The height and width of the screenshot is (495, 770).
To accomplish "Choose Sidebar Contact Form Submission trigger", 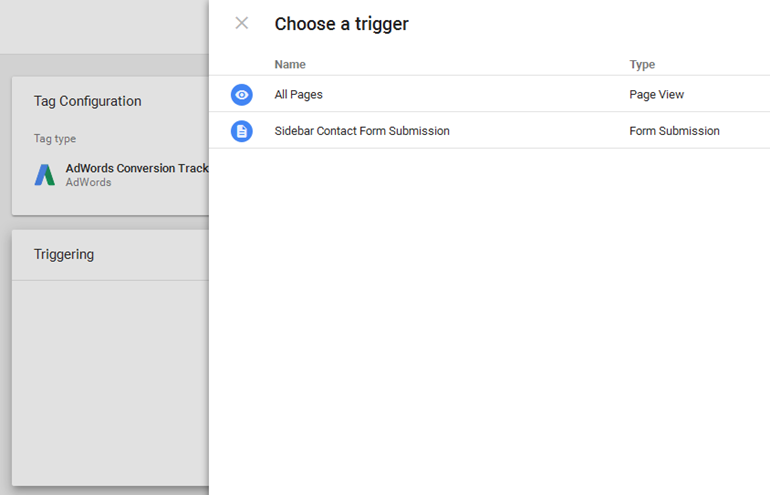I will coord(361,131).
